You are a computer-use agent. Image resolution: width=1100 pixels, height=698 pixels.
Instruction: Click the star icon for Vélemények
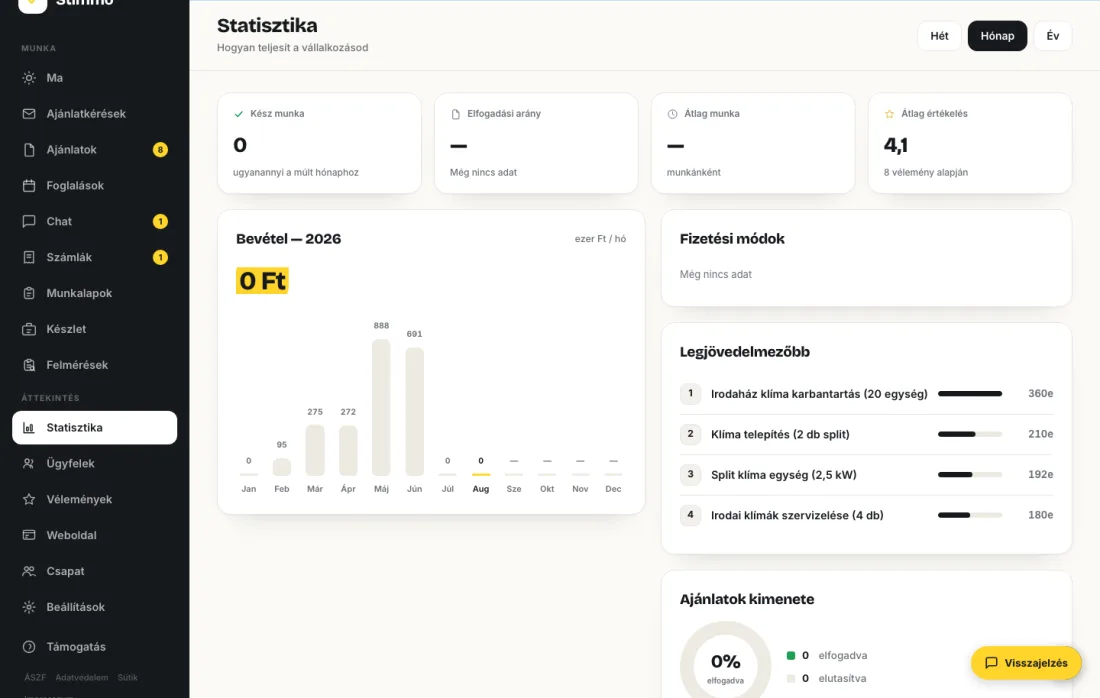coord(29,499)
